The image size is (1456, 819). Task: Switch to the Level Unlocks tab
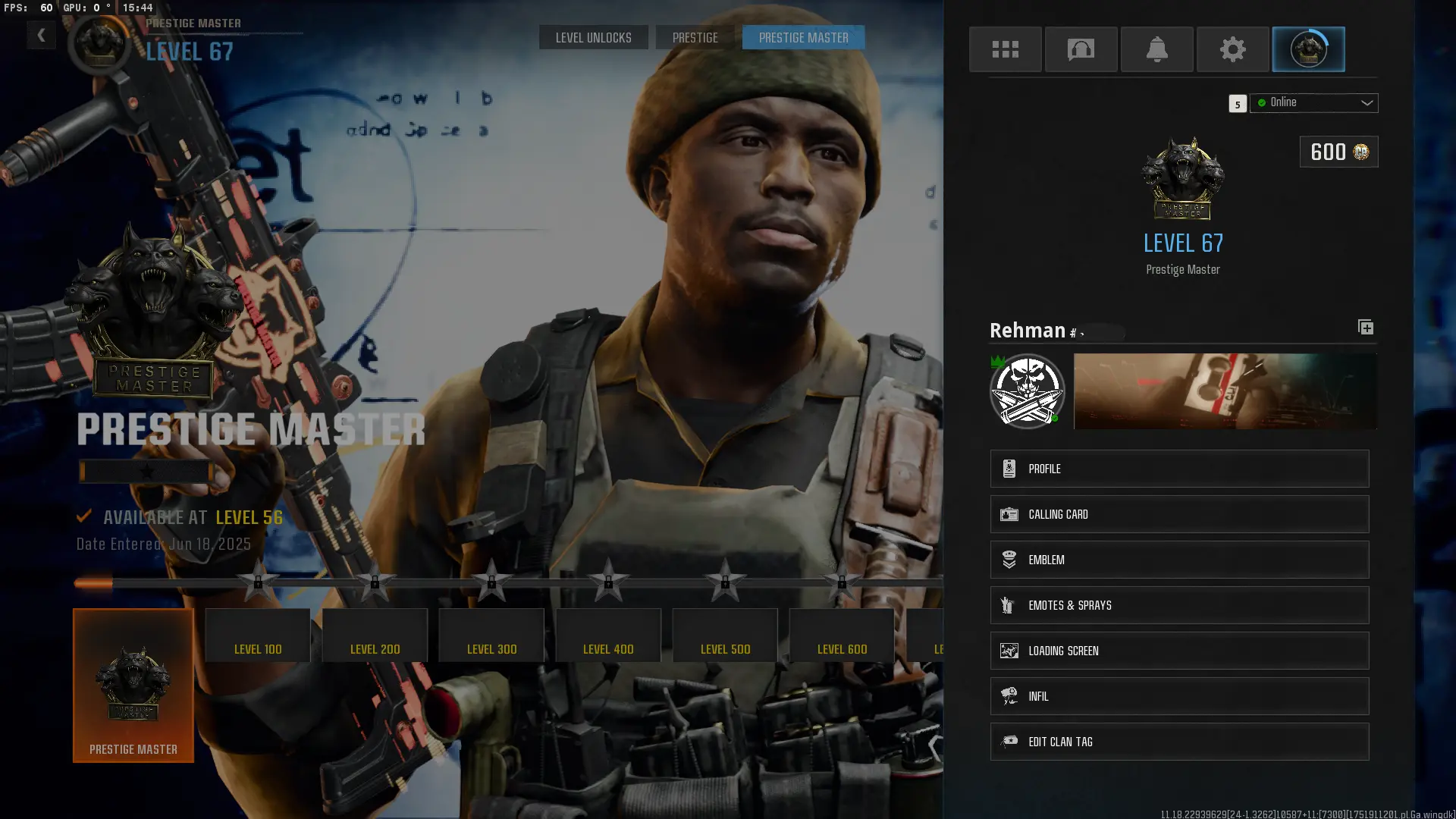click(593, 37)
